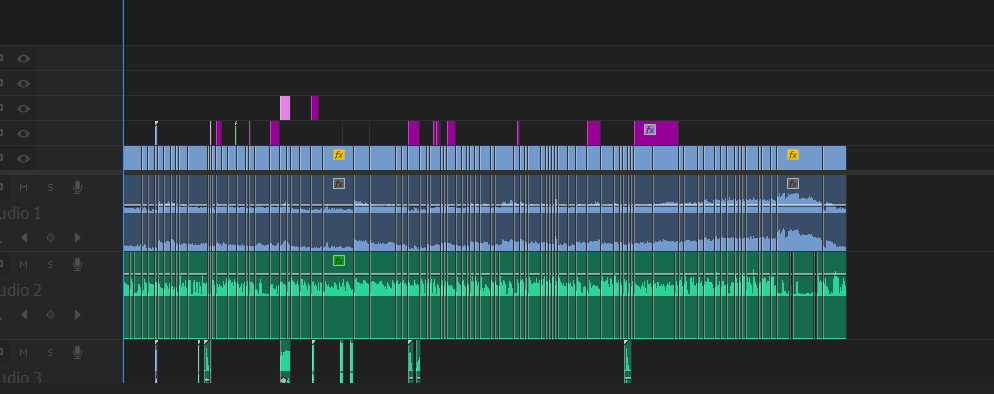Go to next keyframe on Audio 2

click(x=78, y=314)
